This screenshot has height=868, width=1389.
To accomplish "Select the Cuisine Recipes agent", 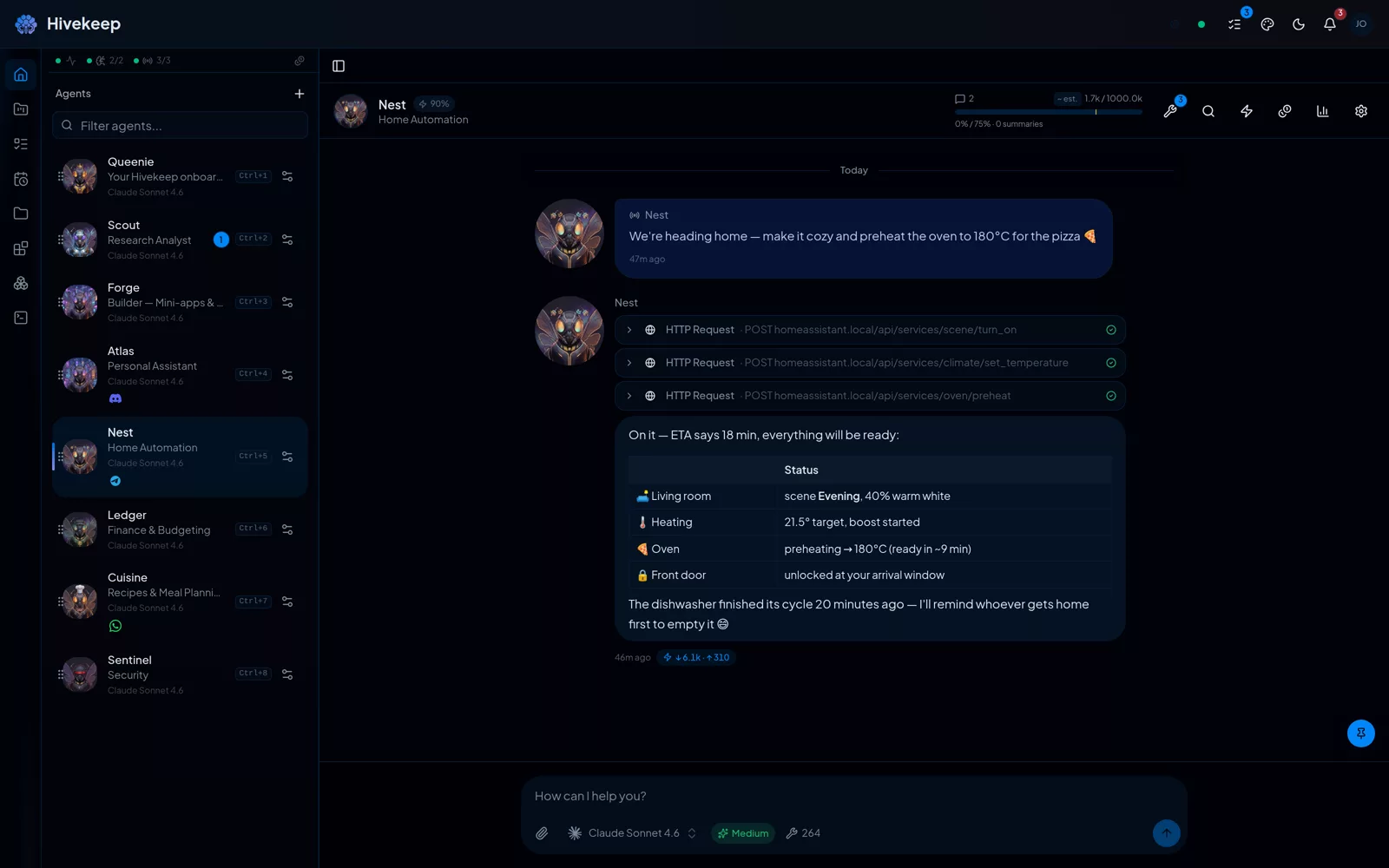I will coord(180,602).
